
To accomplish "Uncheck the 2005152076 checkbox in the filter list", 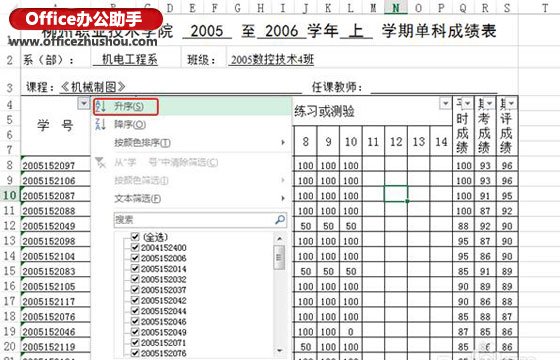I will coord(135,353).
